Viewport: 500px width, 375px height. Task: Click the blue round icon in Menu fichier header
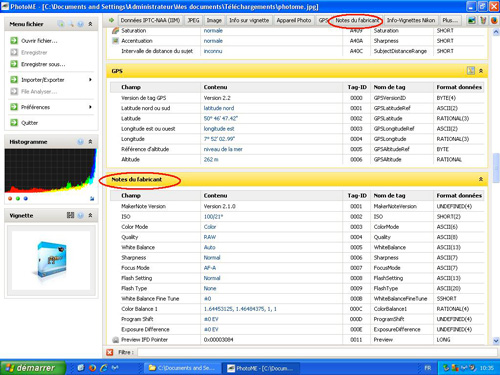[x=80, y=24]
